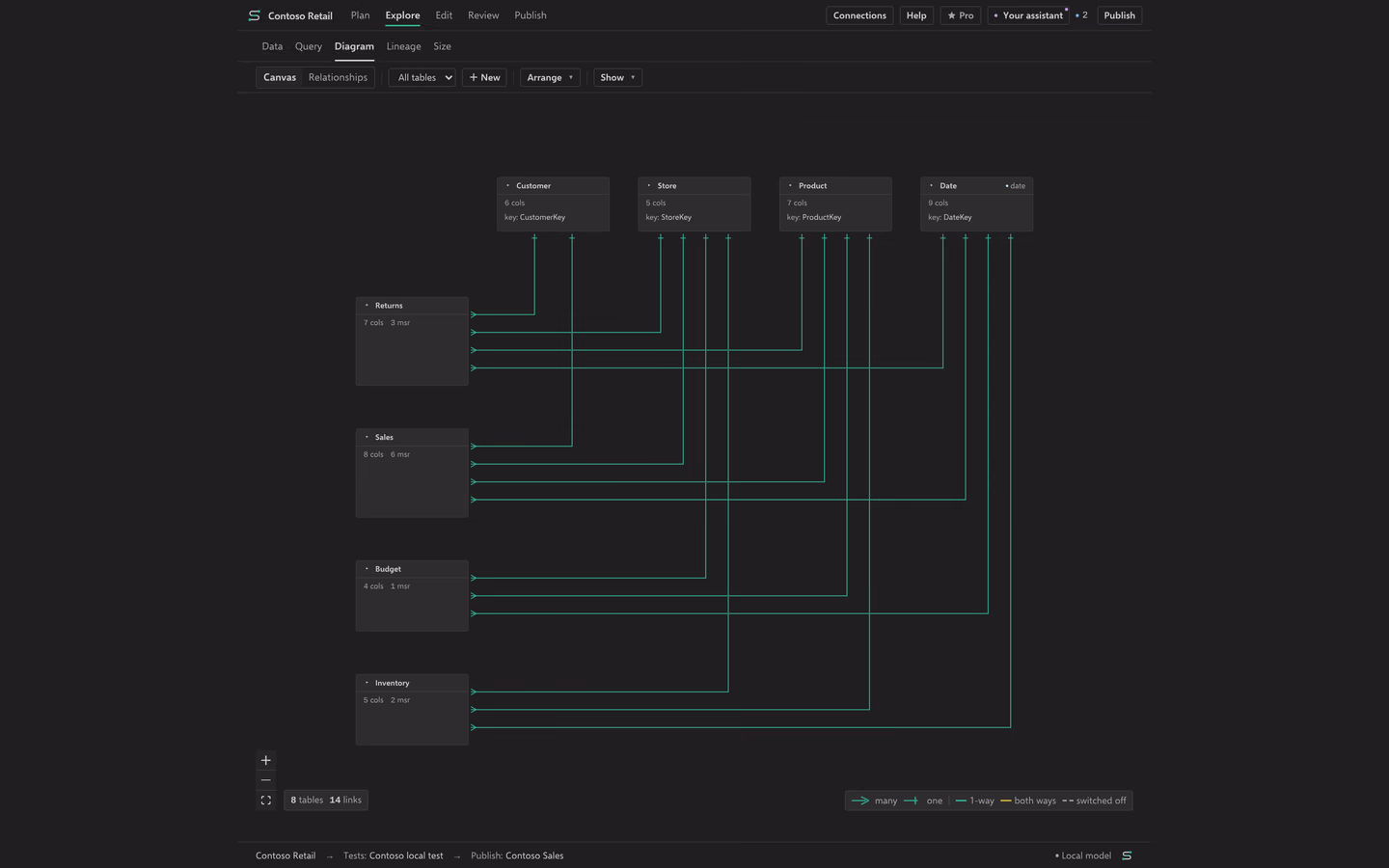1389x868 pixels.
Task: Click the Local model status indicator
Action: 1083,855
